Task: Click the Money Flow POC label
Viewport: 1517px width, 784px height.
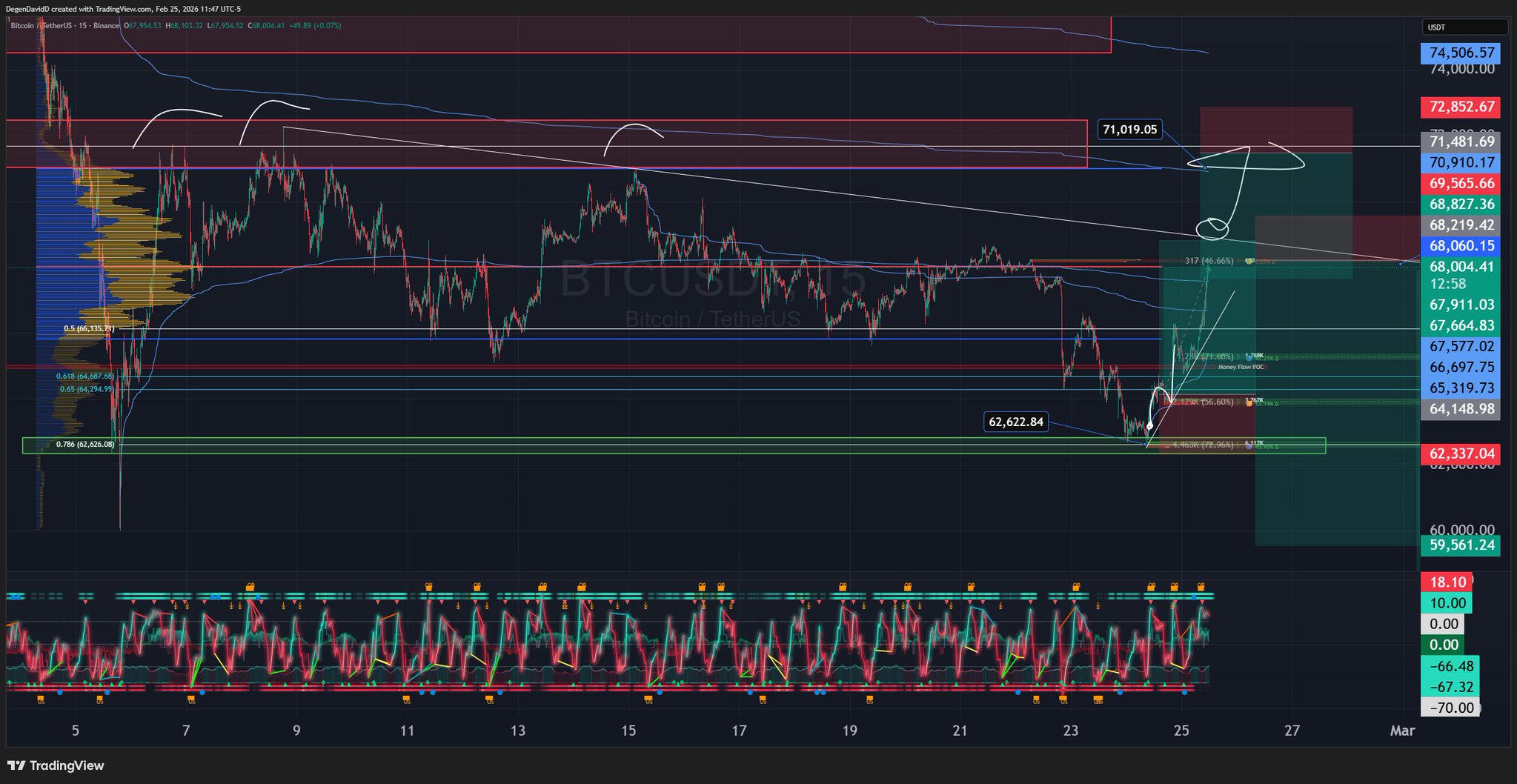Action: (1241, 367)
